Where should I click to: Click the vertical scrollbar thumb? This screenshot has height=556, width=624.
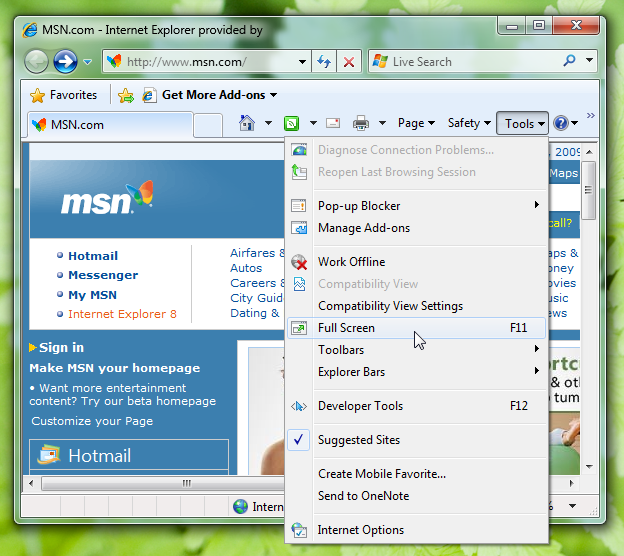click(588, 190)
